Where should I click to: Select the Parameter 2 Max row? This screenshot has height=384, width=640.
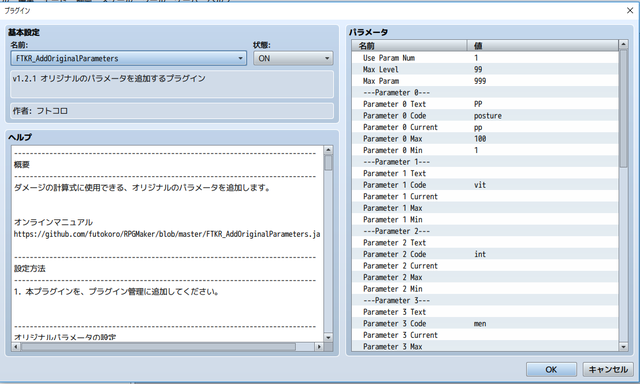485,277
